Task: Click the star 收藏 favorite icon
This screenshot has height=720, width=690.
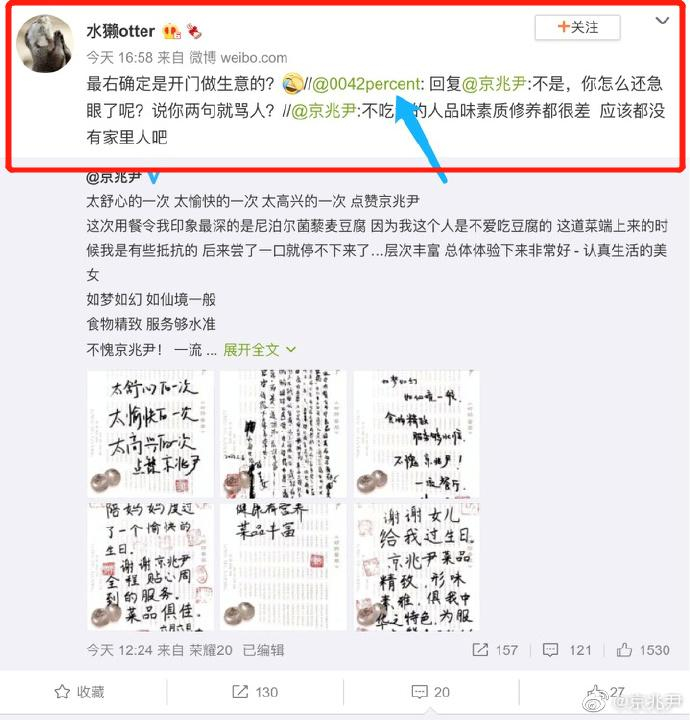Action: [x=62, y=692]
